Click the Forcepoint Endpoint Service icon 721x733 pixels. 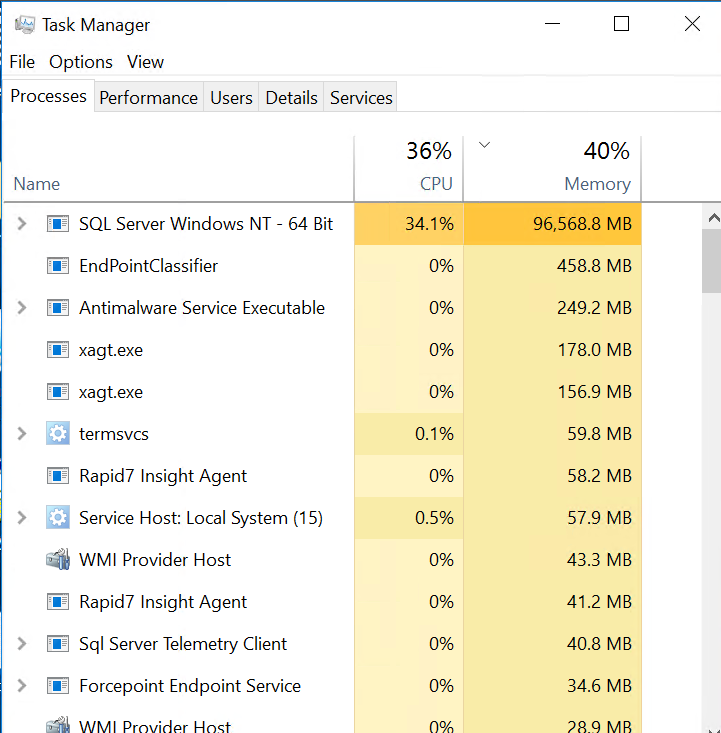click(x=58, y=686)
